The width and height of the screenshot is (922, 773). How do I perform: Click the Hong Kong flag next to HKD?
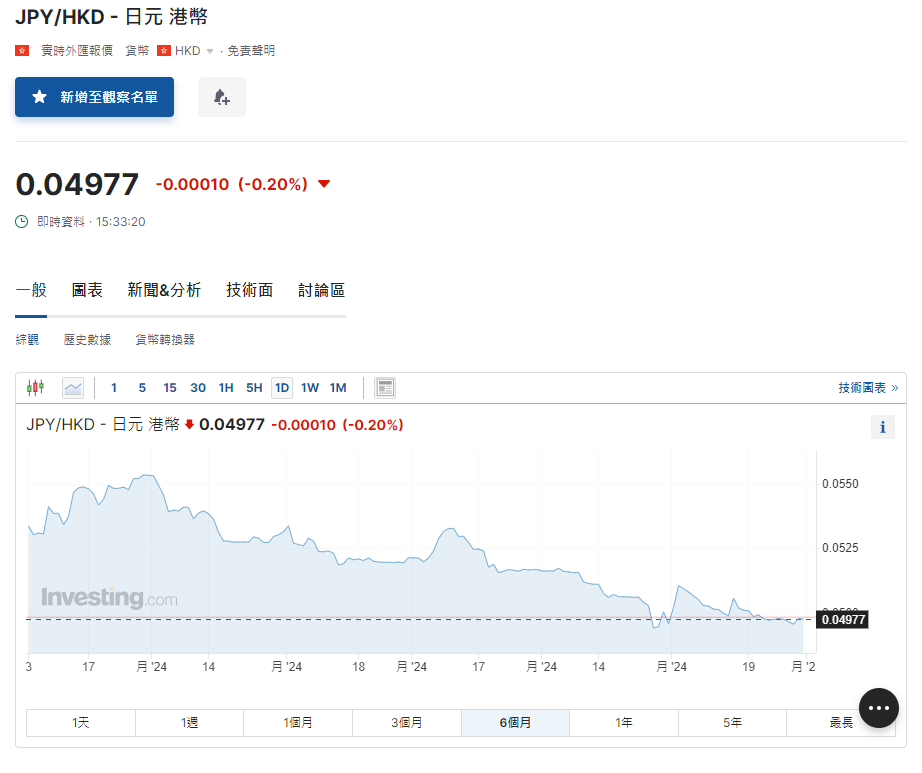(164, 51)
